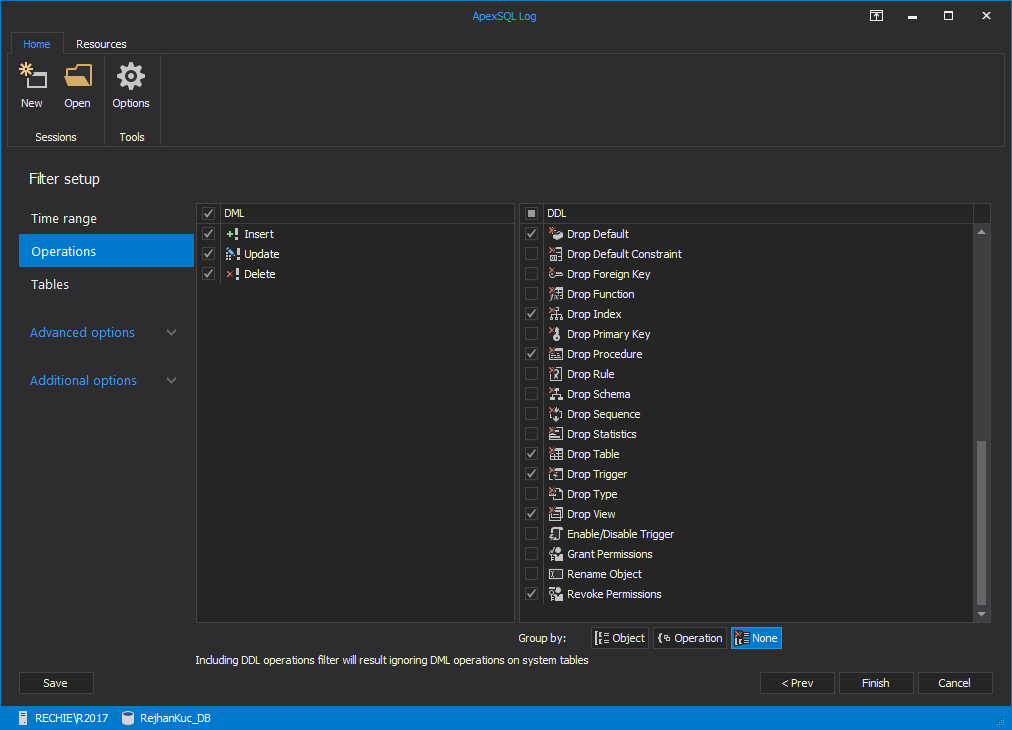This screenshot has height=730, width=1012.
Task: Click the Drop Table operation icon
Action: (556, 454)
